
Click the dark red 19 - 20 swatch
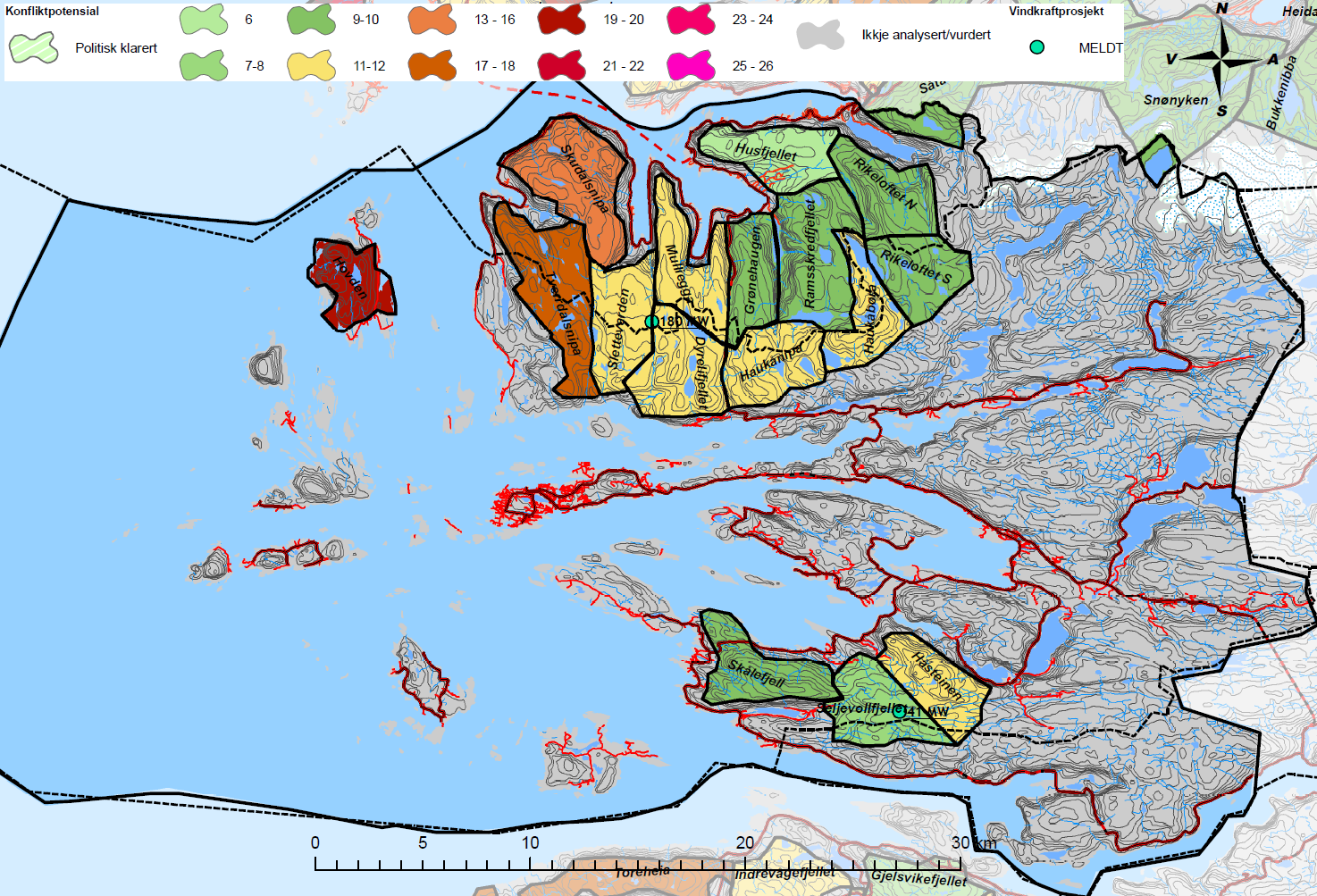point(562,19)
